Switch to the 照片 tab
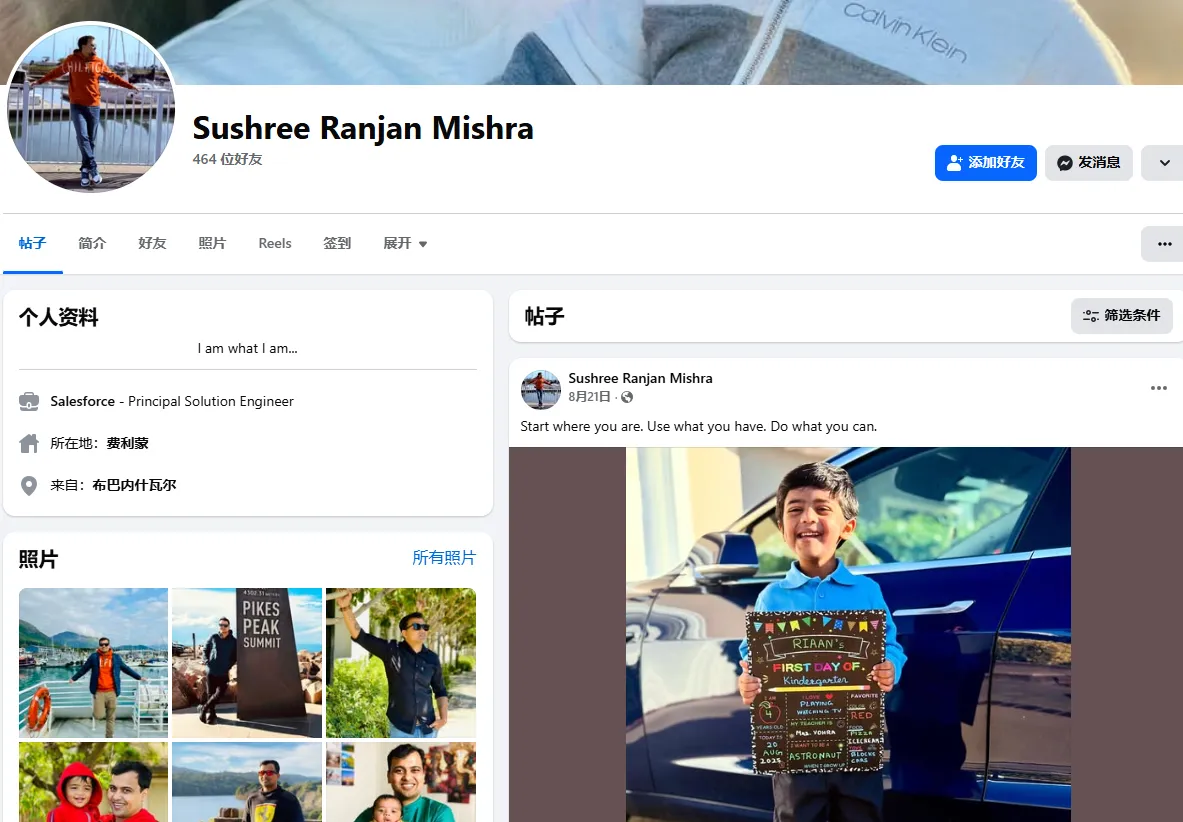Screen dimensions: 1183x822 [x=212, y=243]
